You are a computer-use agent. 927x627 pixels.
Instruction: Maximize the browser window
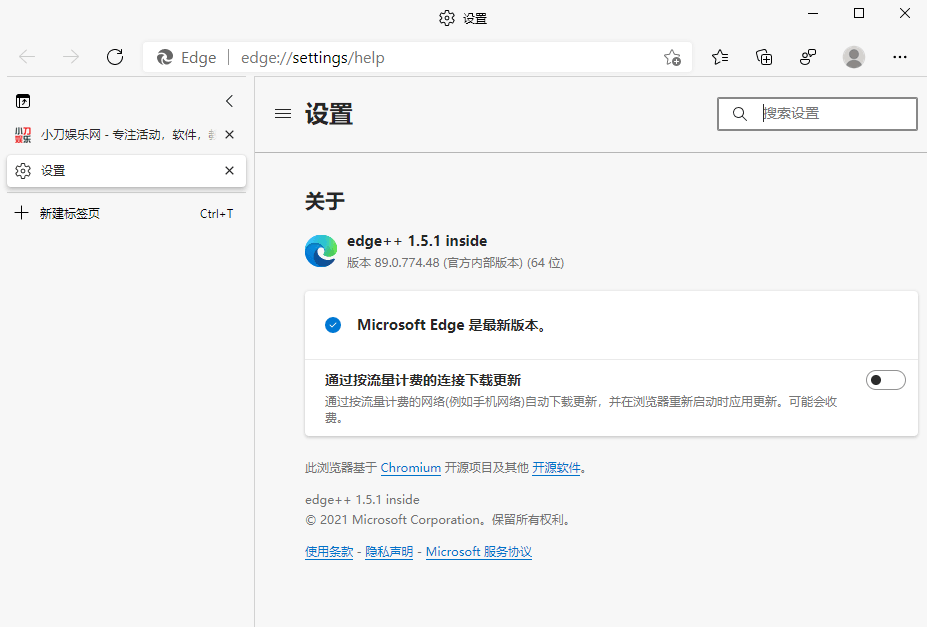(859, 13)
